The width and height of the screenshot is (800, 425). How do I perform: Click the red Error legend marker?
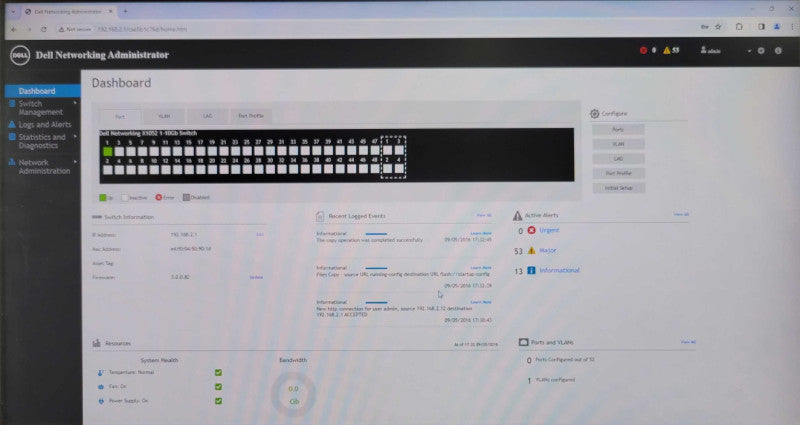pyautogui.click(x=159, y=197)
